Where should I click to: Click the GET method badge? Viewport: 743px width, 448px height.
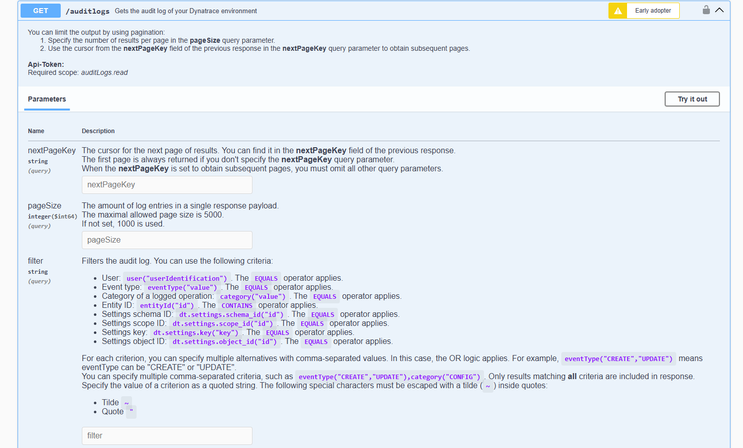coord(40,11)
